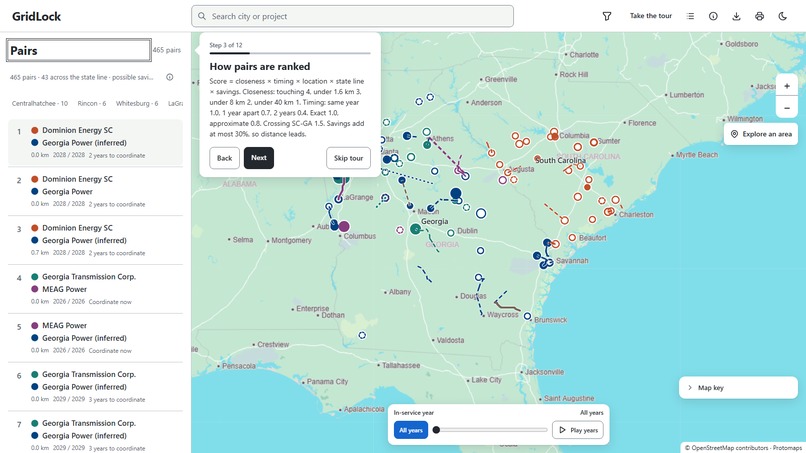Click the Explore an area button
Image resolution: width=806 pixels, height=453 pixels.
coord(761,134)
